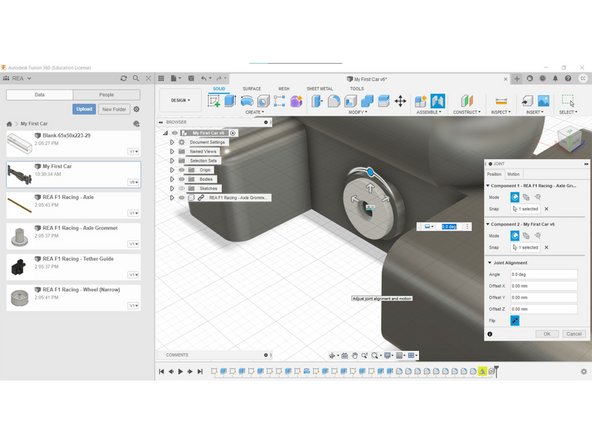The width and height of the screenshot is (592, 444).
Task: Expand the Document Settings tree node
Action: [x=172, y=142]
